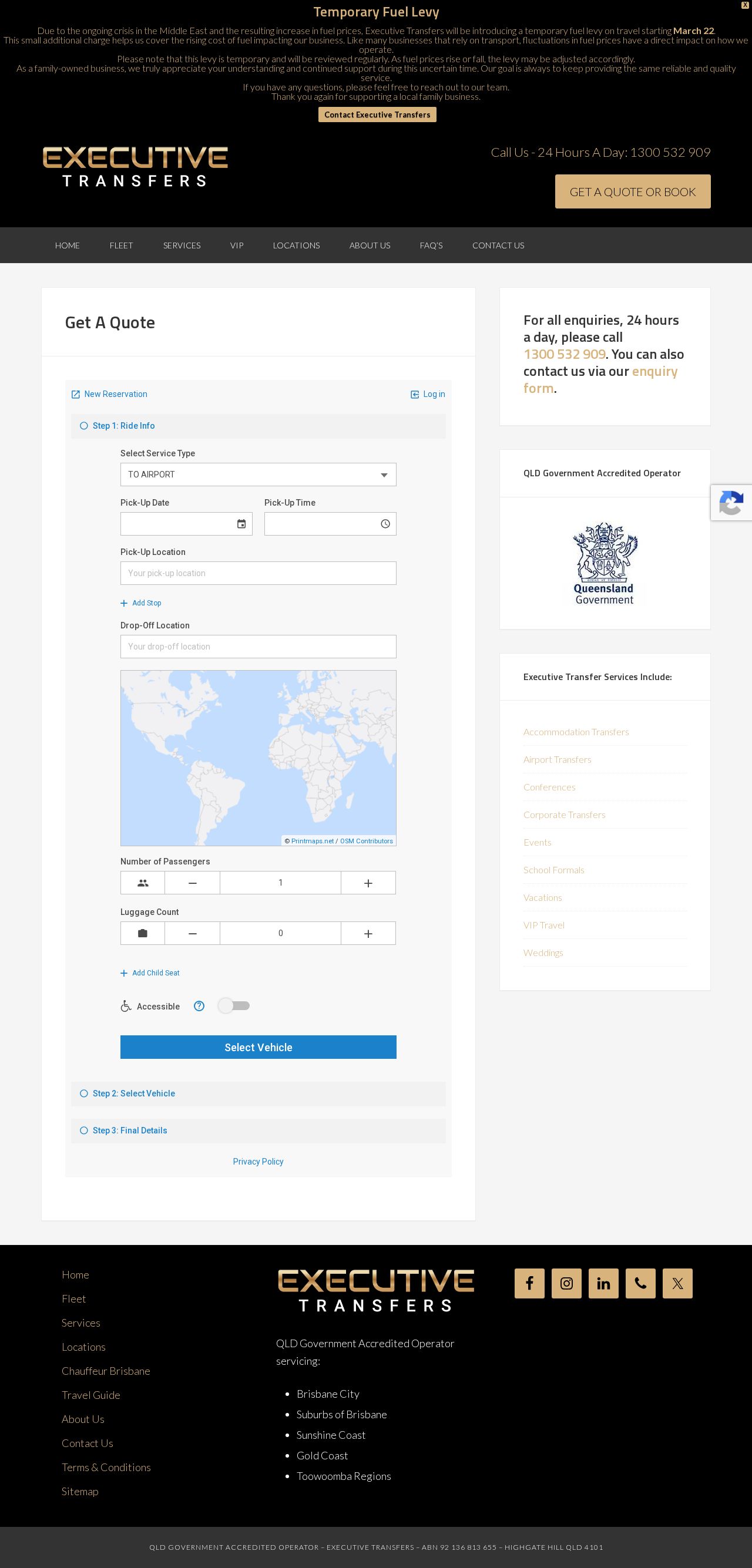Decrease the number of passengers
Screen dimensions: 752x1568
193,883
